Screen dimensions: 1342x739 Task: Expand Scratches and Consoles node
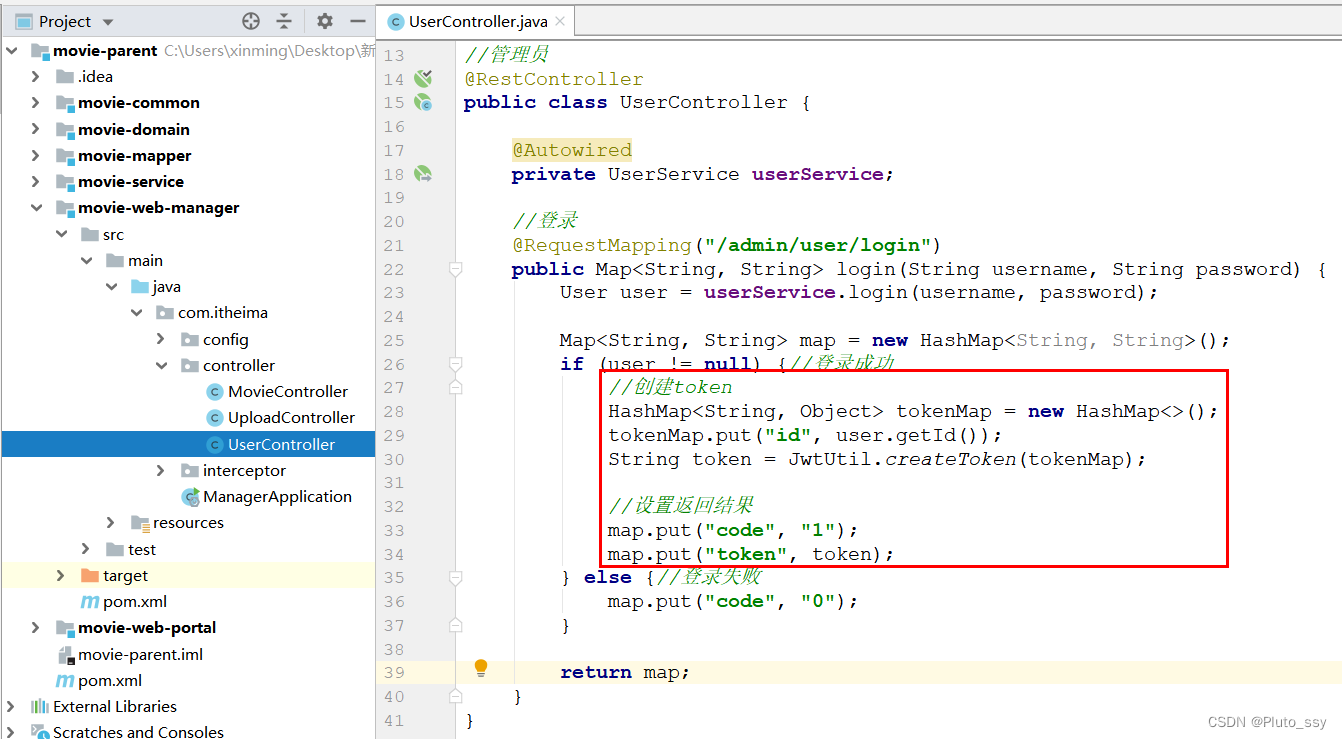click(x=11, y=732)
